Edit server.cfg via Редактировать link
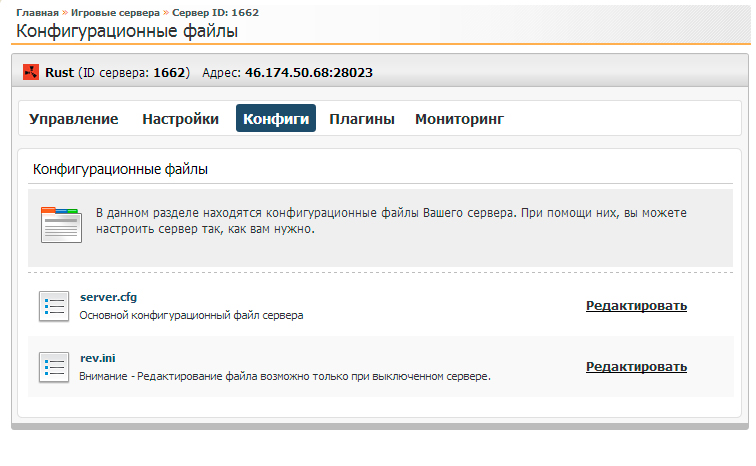 [x=636, y=306]
